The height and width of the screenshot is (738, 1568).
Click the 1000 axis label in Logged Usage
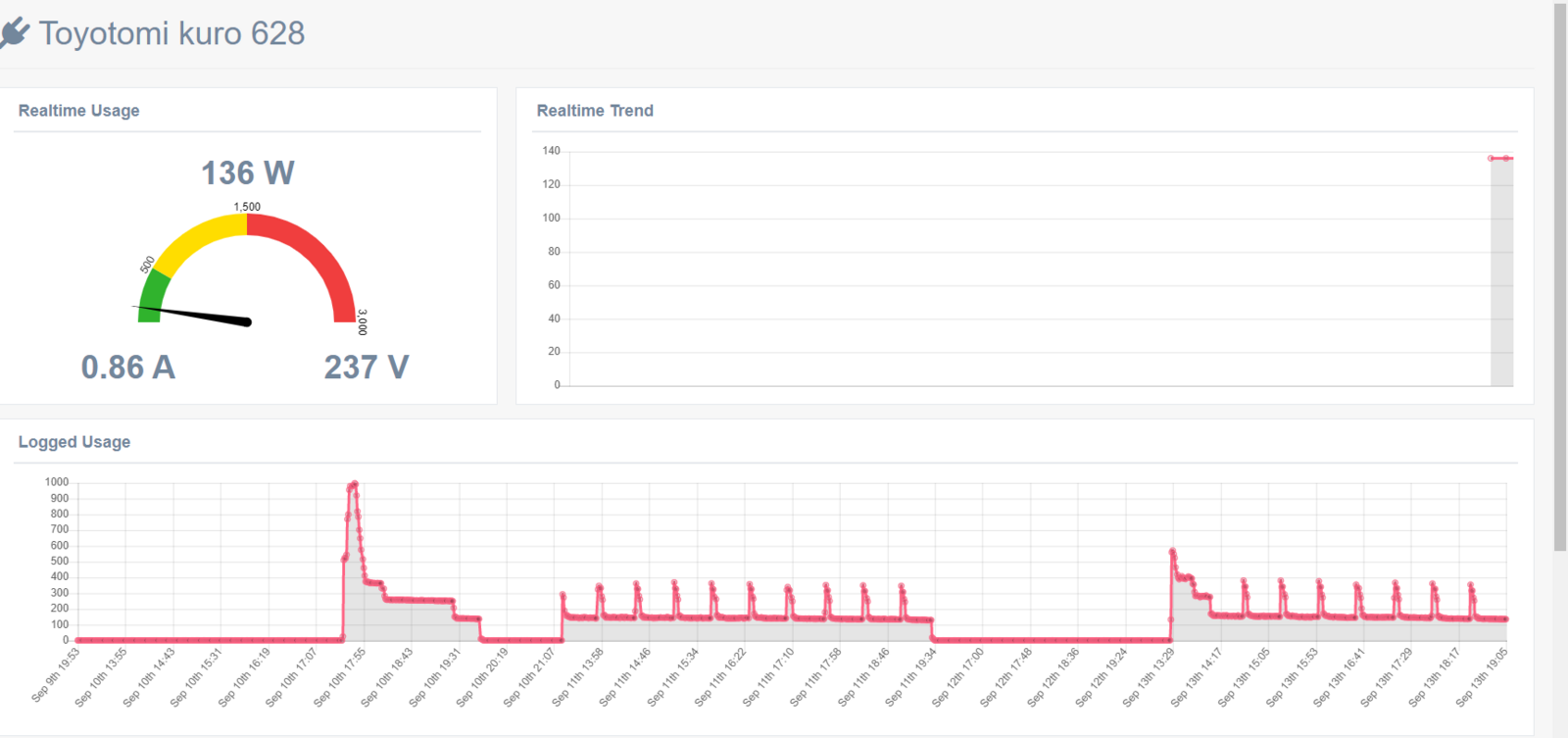click(57, 482)
